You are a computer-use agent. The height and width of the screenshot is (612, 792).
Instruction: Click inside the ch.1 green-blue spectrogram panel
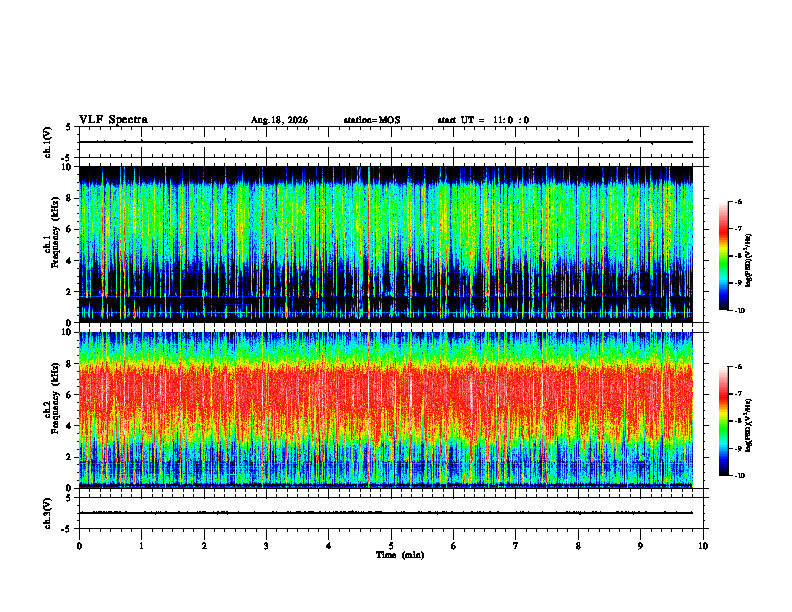point(386,244)
